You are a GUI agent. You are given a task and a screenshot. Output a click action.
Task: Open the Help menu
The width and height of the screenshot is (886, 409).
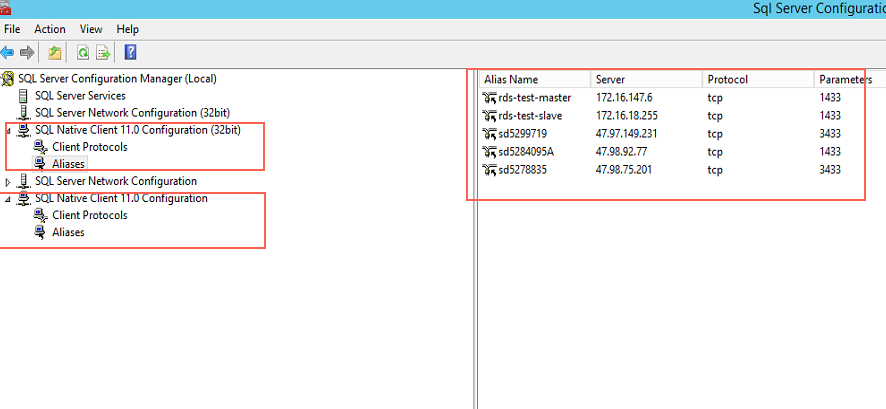128,29
